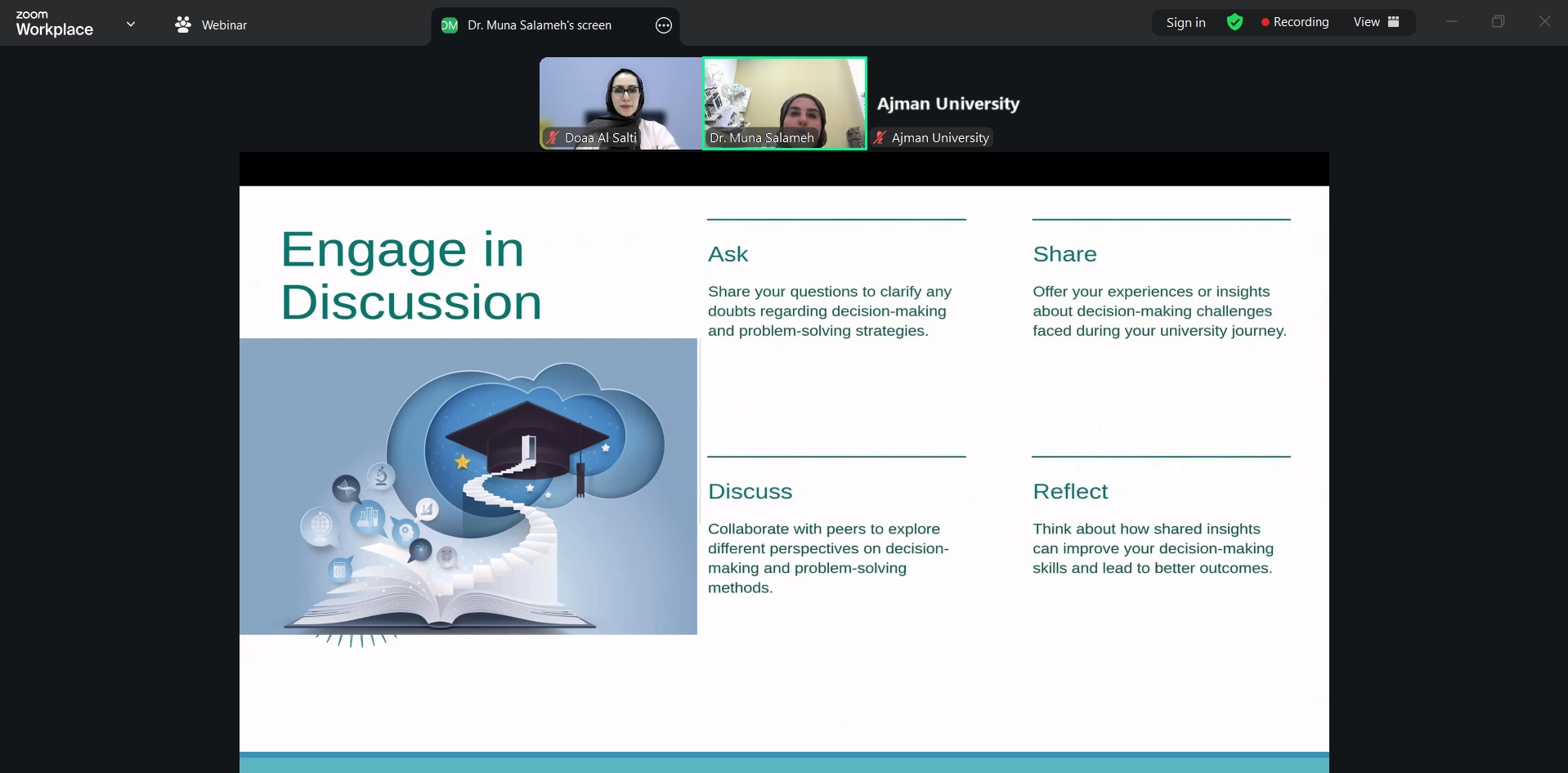Viewport: 1568px width, 773px height.
Task: Select the Dr. Muna Salameh's screen tab
Action: pyautogui.click(x=539, y=25)
